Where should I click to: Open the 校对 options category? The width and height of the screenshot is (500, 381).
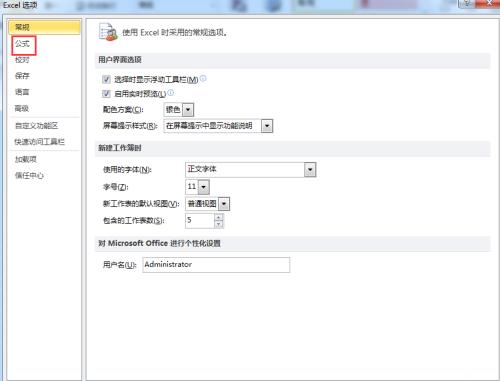pyautogui.click(x=22, y=60)
